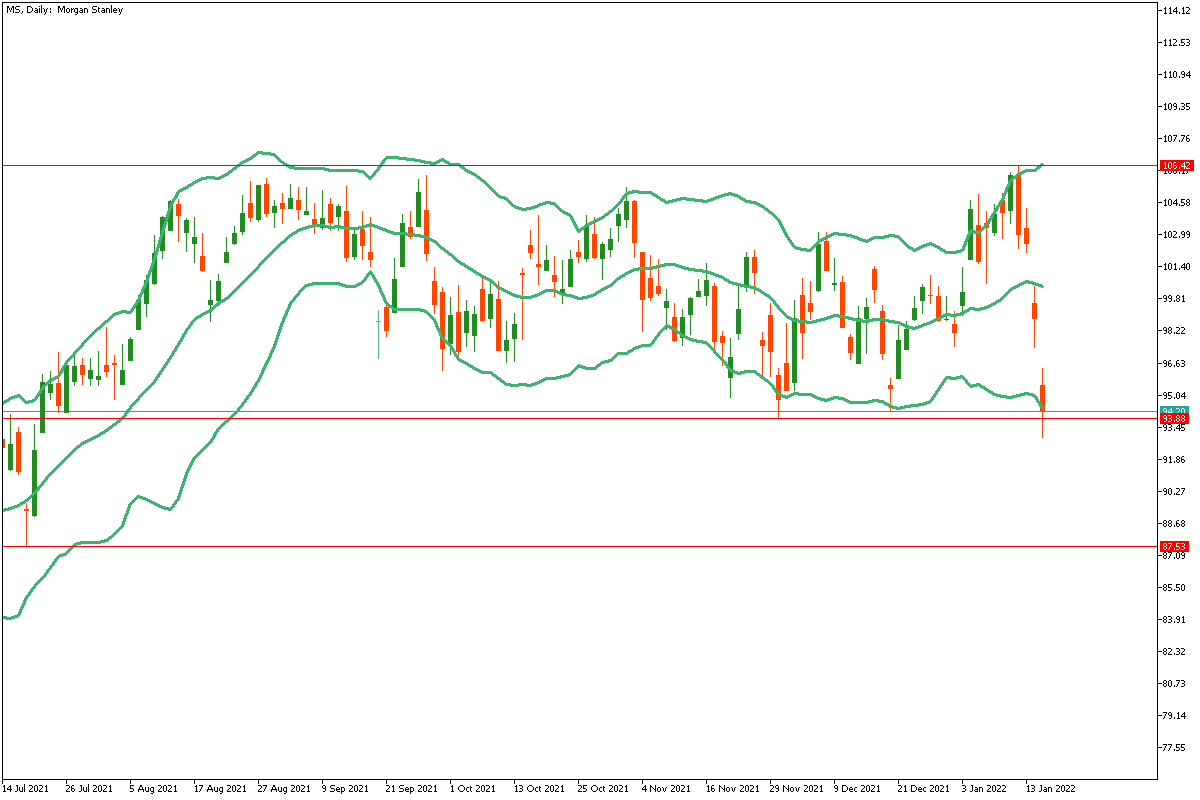The image size is (1200, 800).
Task: Select the red horizontal line at 93.88
Action: coord(600,419)
